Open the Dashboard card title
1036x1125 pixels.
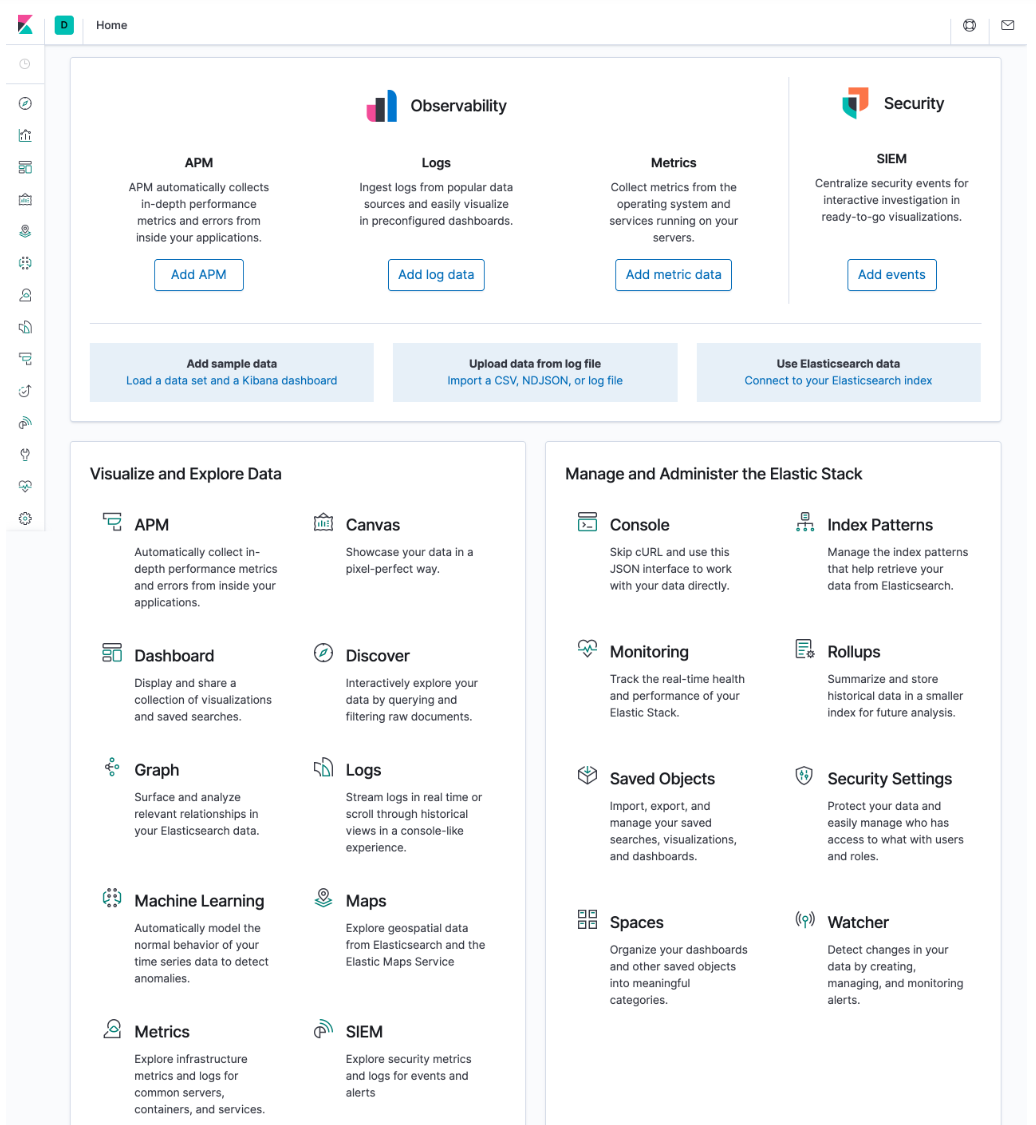(174, 656)
